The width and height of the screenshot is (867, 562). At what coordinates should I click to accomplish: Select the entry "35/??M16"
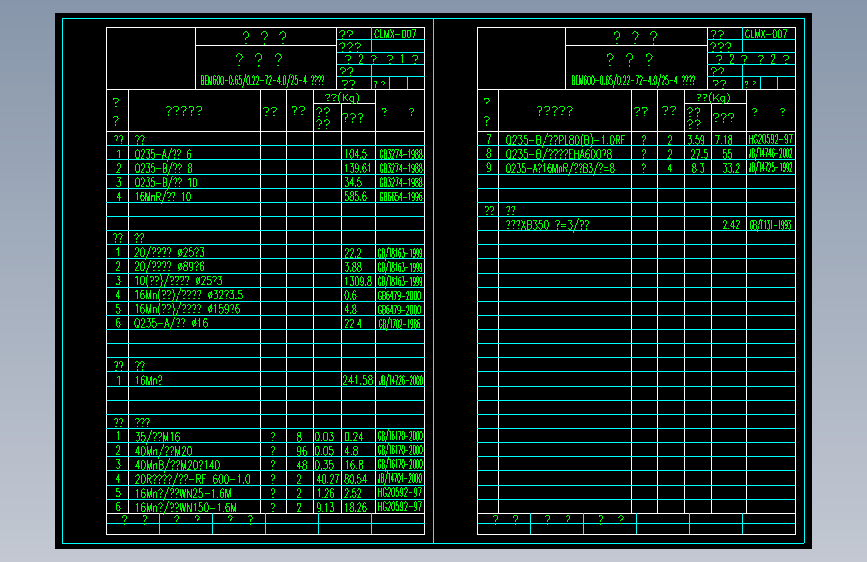pyautogui.click(x=158, y=437)
